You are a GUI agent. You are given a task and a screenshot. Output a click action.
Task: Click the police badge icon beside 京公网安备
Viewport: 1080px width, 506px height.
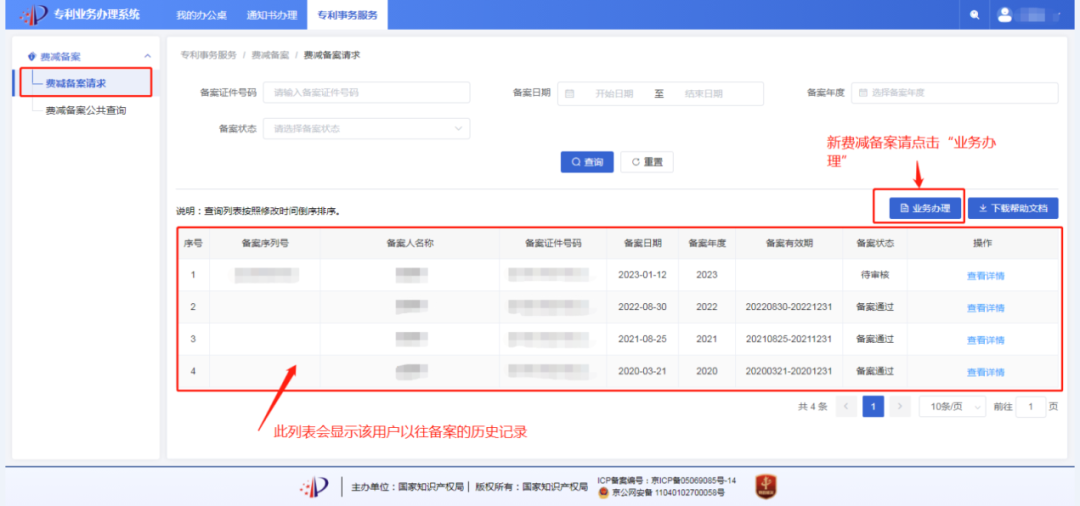pos(603,493)
